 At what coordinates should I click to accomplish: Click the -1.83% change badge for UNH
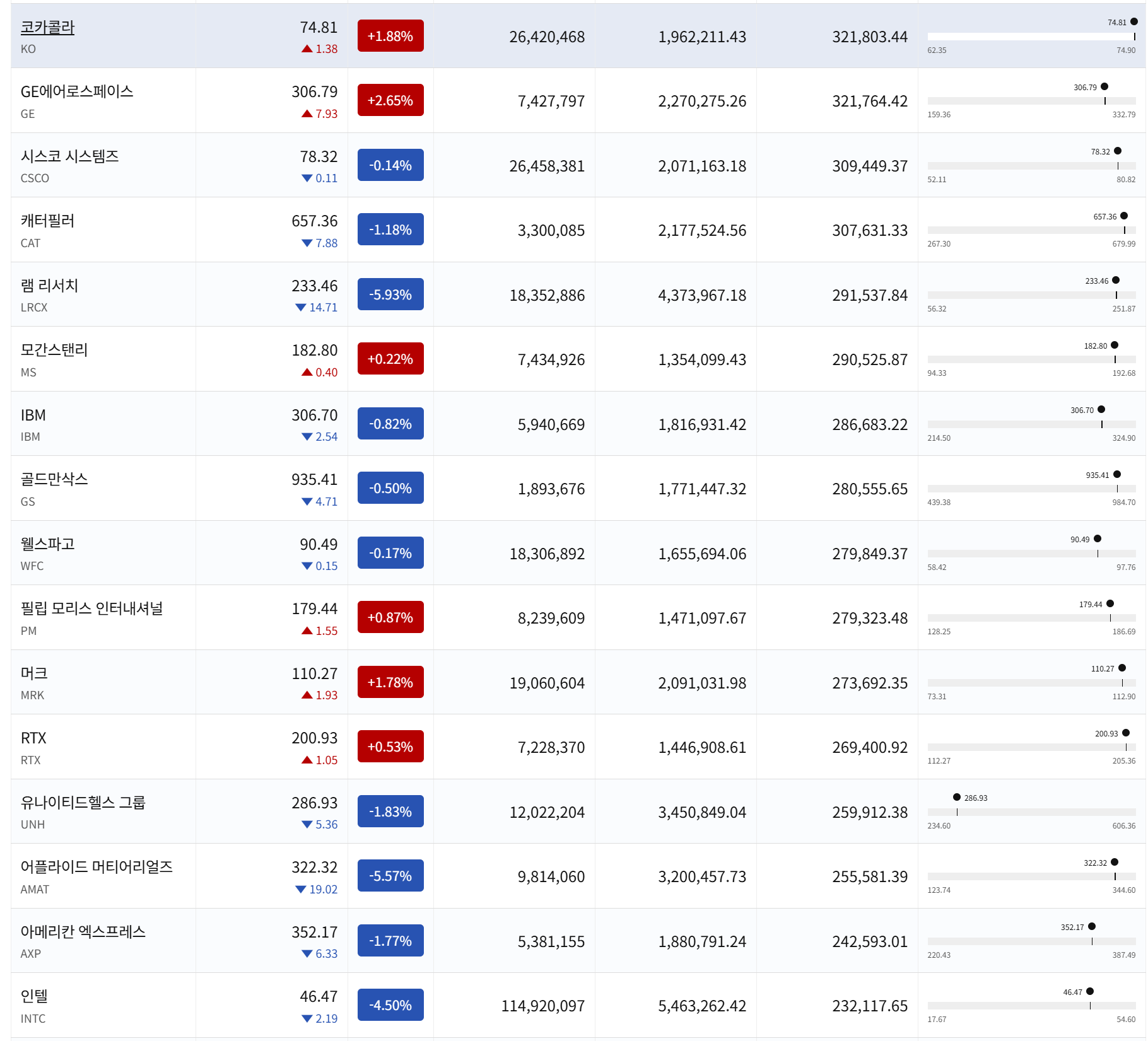390,811
